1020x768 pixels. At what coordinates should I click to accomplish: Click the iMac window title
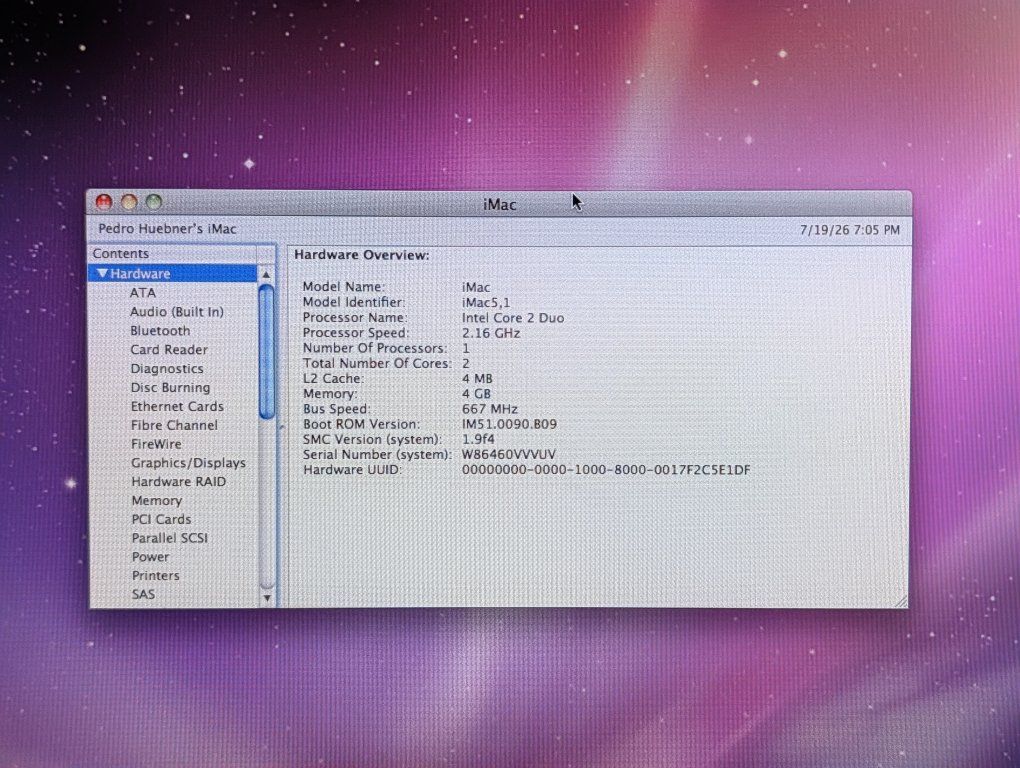coord(500,205)
